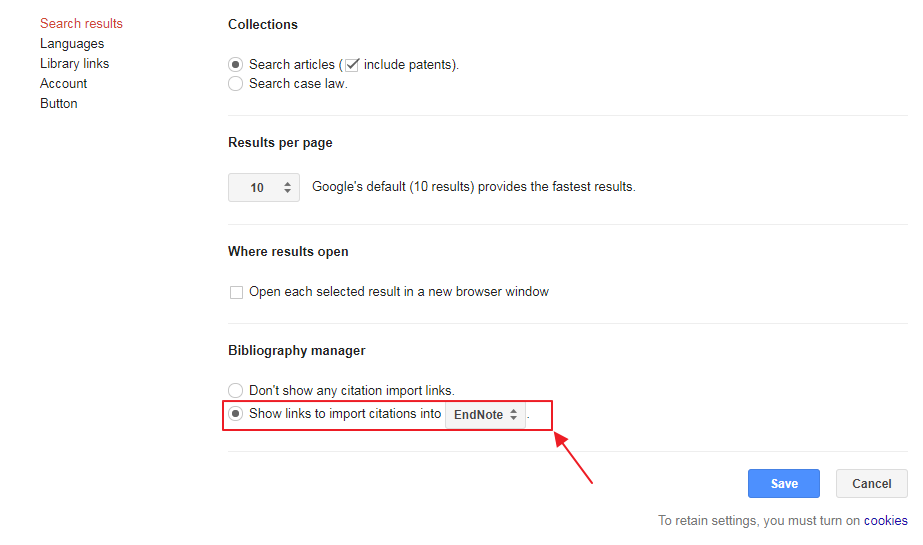Viewport: 923px width, 545px height.
Task: Open the EndNote bibliography manager dropdown
Action: coord(485,415)
